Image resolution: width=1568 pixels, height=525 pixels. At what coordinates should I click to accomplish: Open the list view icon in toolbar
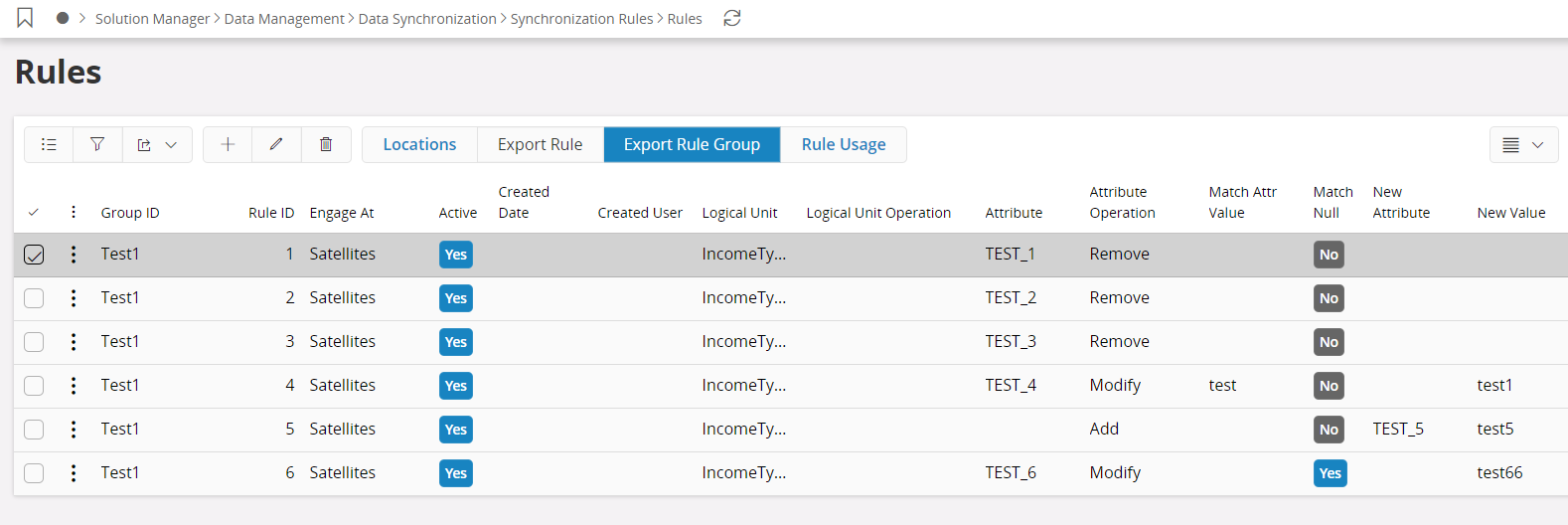click(x=49, y=144)
